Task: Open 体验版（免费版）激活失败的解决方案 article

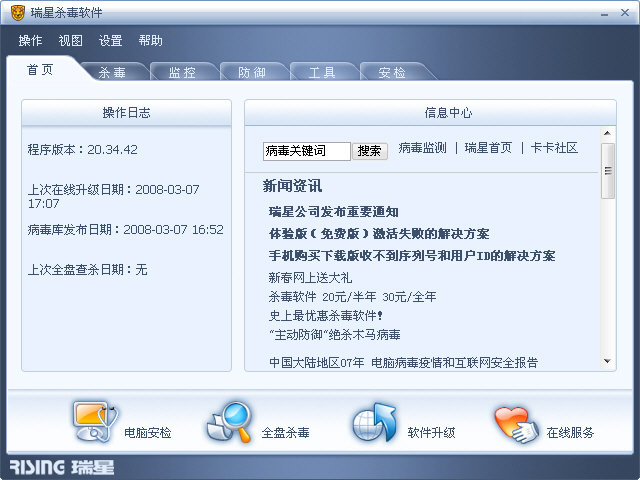Action: point(379,234)
